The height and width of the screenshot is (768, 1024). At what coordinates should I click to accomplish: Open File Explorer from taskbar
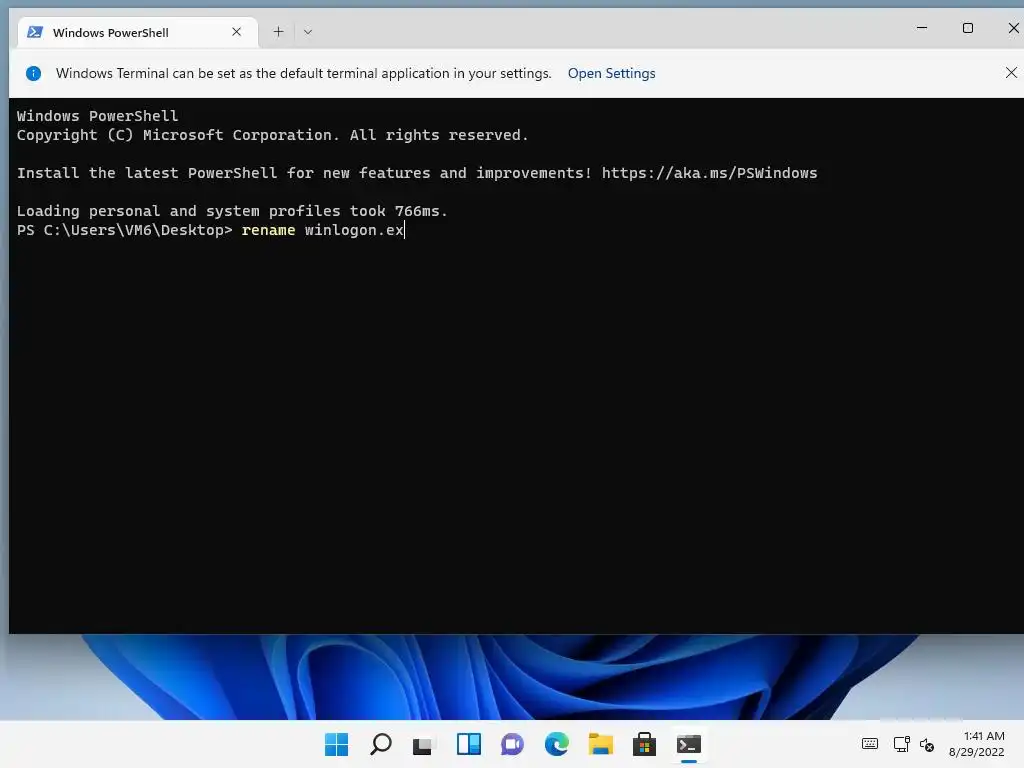[x=601, y=744]
